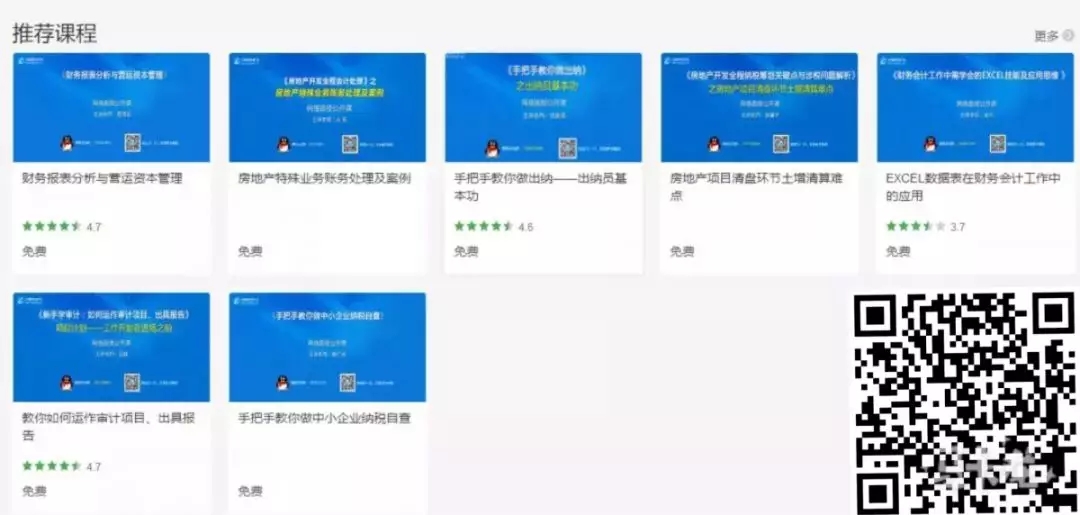Click title 房地产项目清盘环节土增清算难点
Image resolution: width=1080 pixels, height=515 pixels.
click(x=756, y=187)
